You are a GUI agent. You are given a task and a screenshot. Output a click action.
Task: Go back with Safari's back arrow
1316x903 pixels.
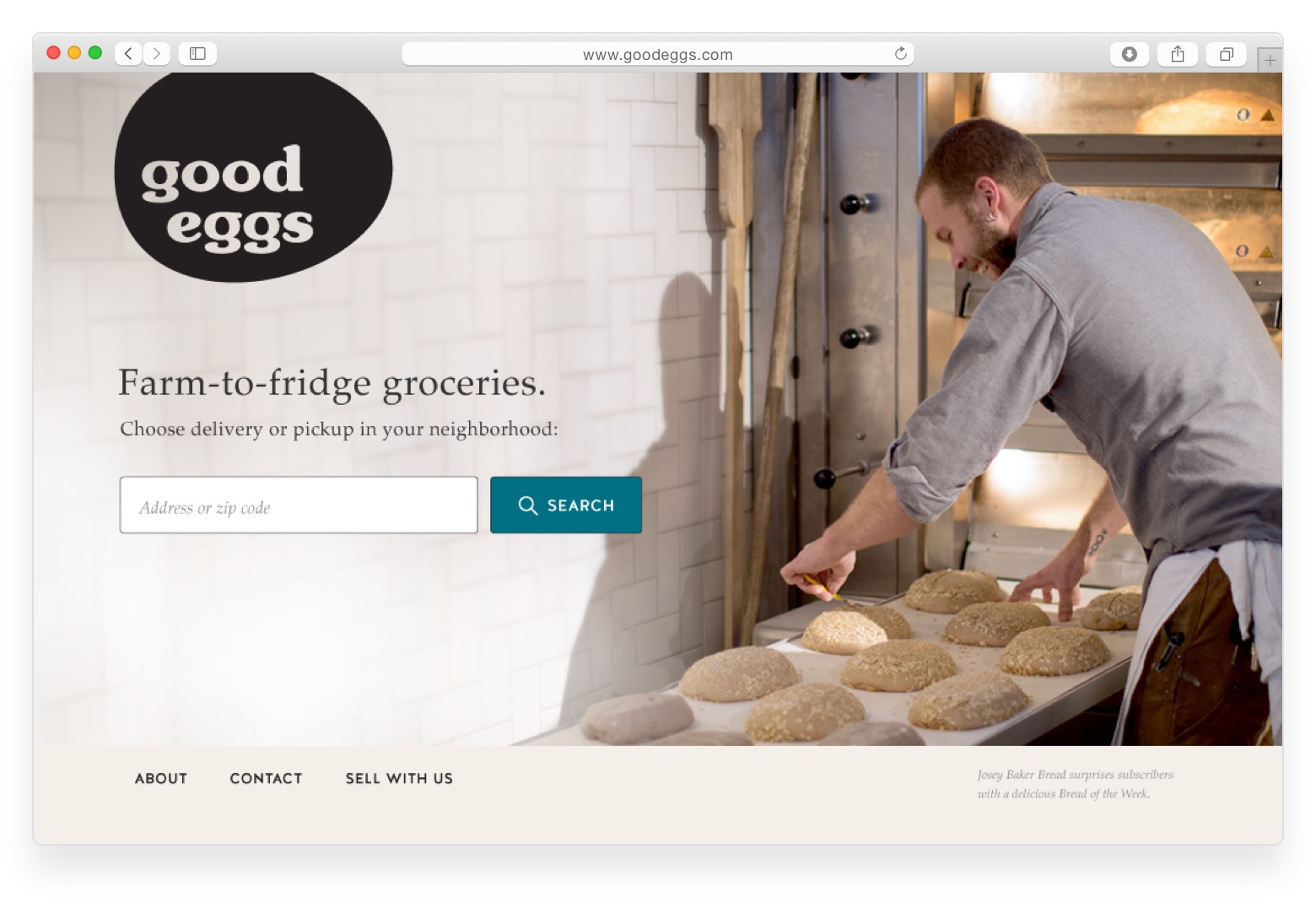coord(128,53)
